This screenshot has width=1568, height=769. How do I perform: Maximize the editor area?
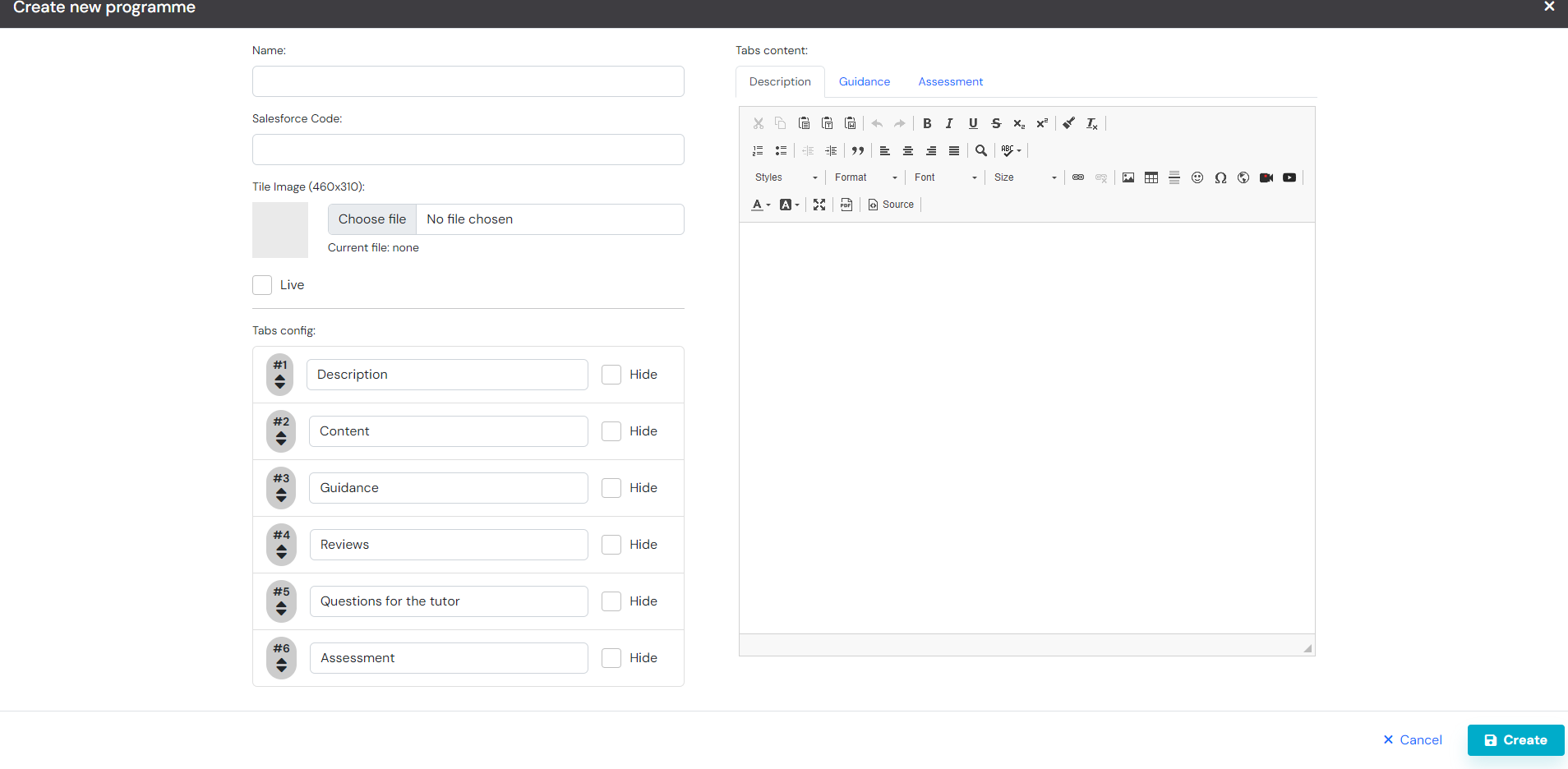pyautogui.click(x=819, y=205)
